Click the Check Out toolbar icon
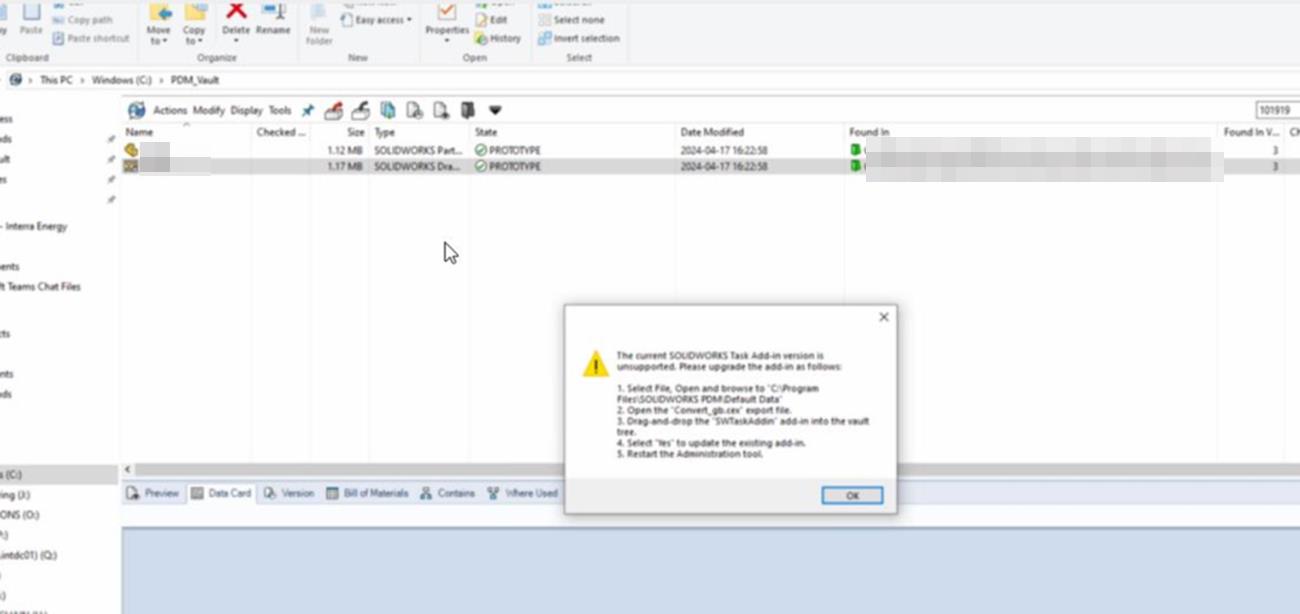The height and width of the screenshot is (614, 1300). pyautogui.click(x=334, y=110)
